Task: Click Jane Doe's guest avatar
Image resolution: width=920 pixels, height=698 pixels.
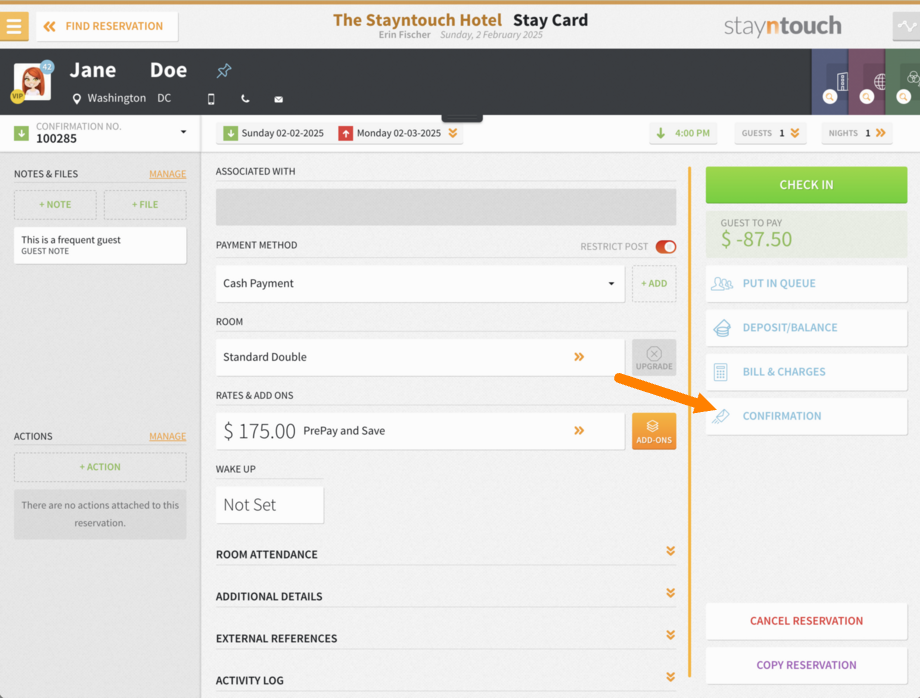Action: pos(33,82)
